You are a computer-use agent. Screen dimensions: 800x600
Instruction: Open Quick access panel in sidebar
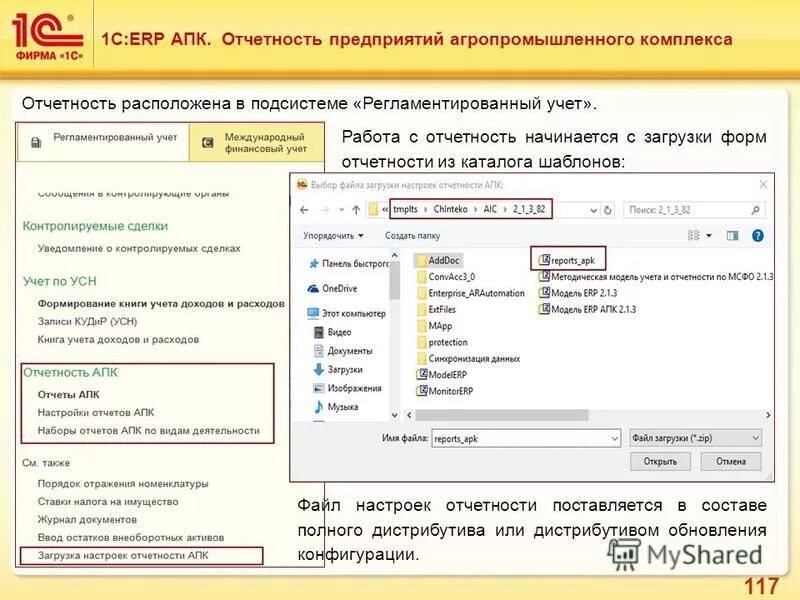pyautogui.click(x=348, y=263)
